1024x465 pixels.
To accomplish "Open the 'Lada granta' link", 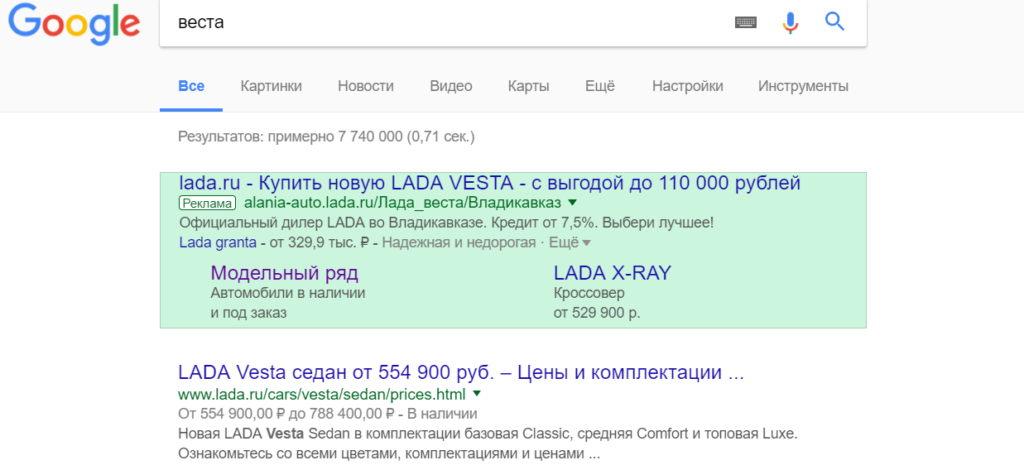I will click(x=217, y=243).
